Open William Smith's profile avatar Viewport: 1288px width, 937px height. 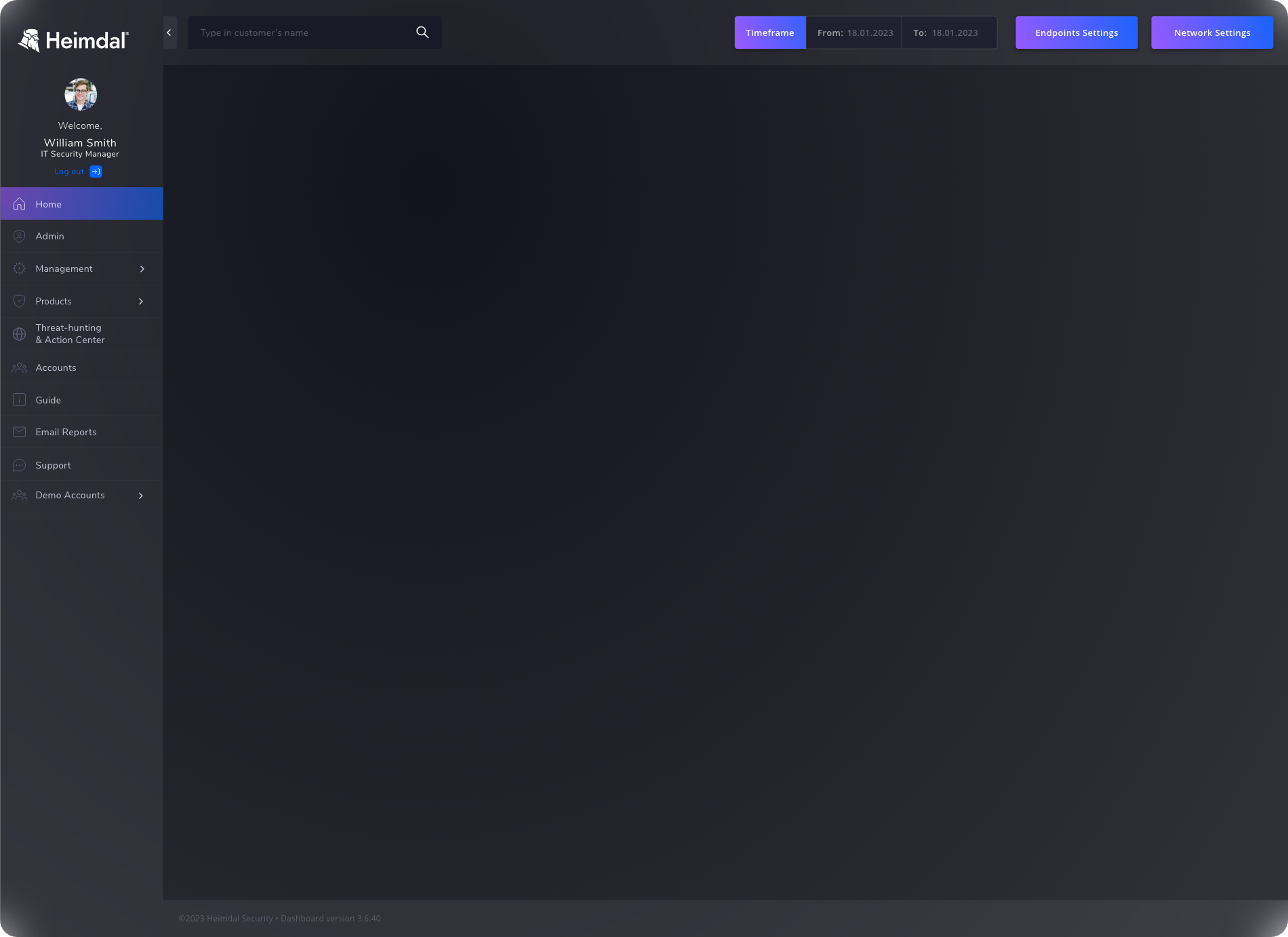coord(81,94)
